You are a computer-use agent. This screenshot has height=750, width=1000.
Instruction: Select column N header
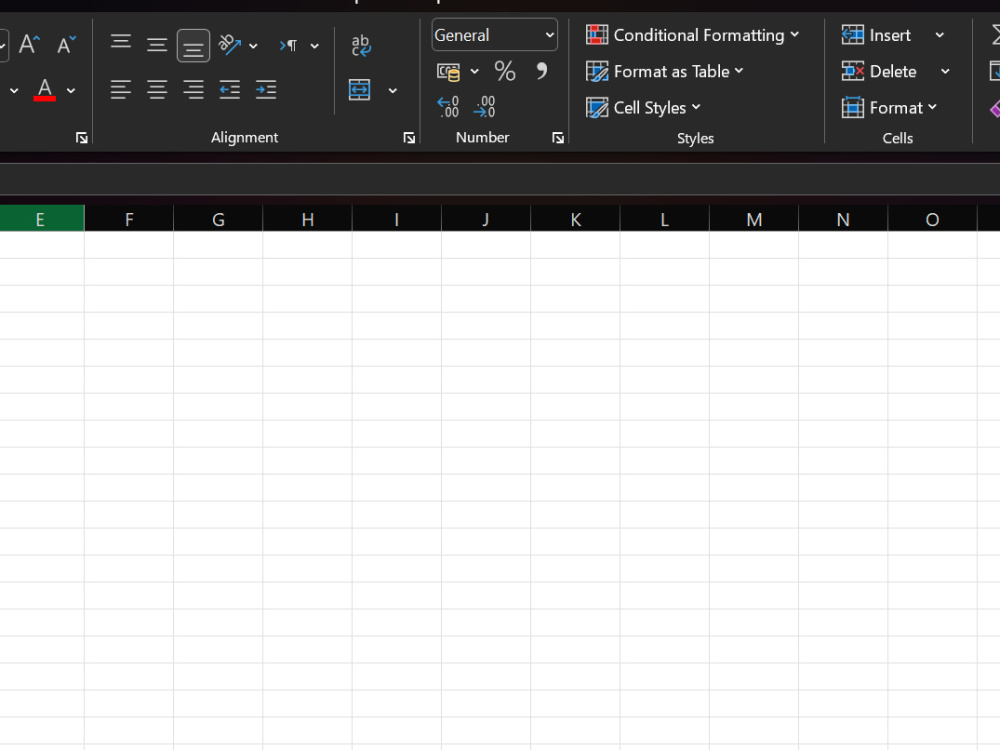[x=843, y=219]
